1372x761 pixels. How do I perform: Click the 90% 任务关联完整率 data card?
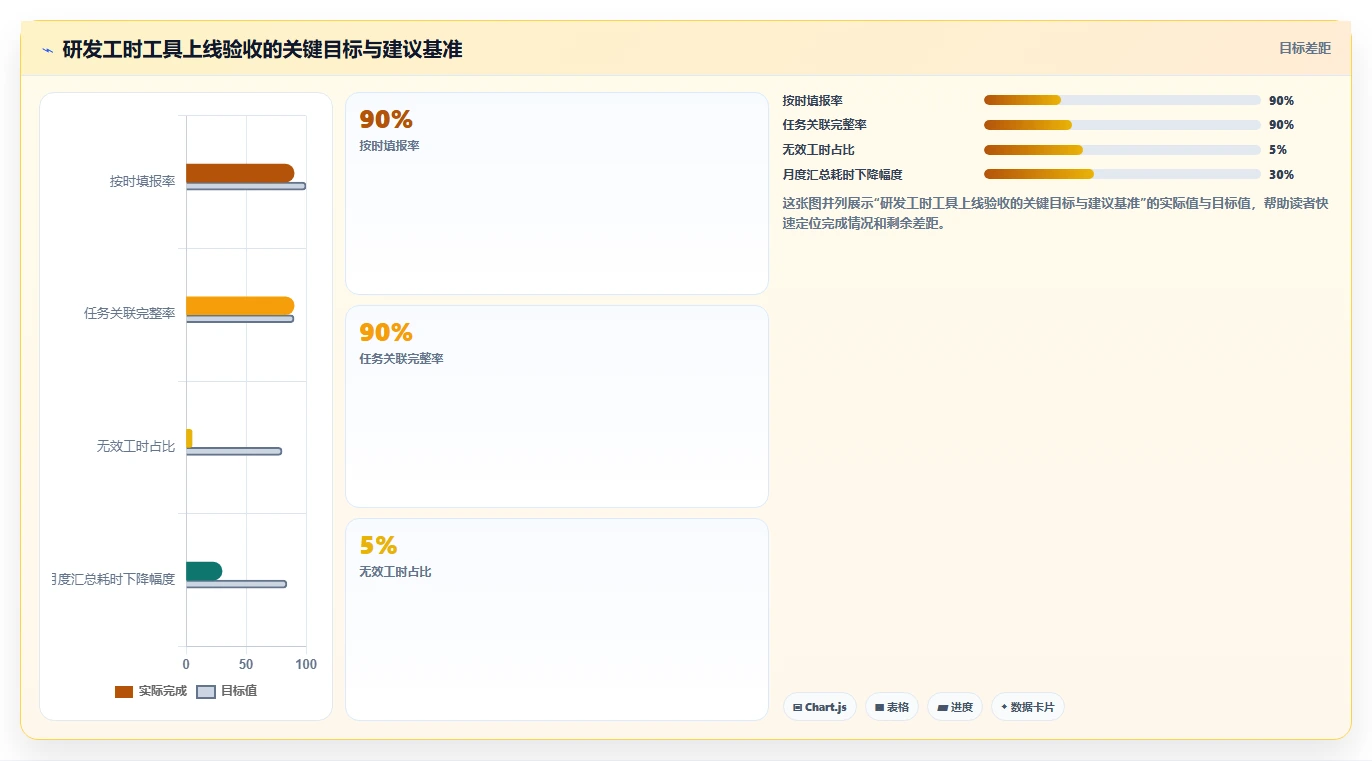pyautogui.click(x=557, y=406)
